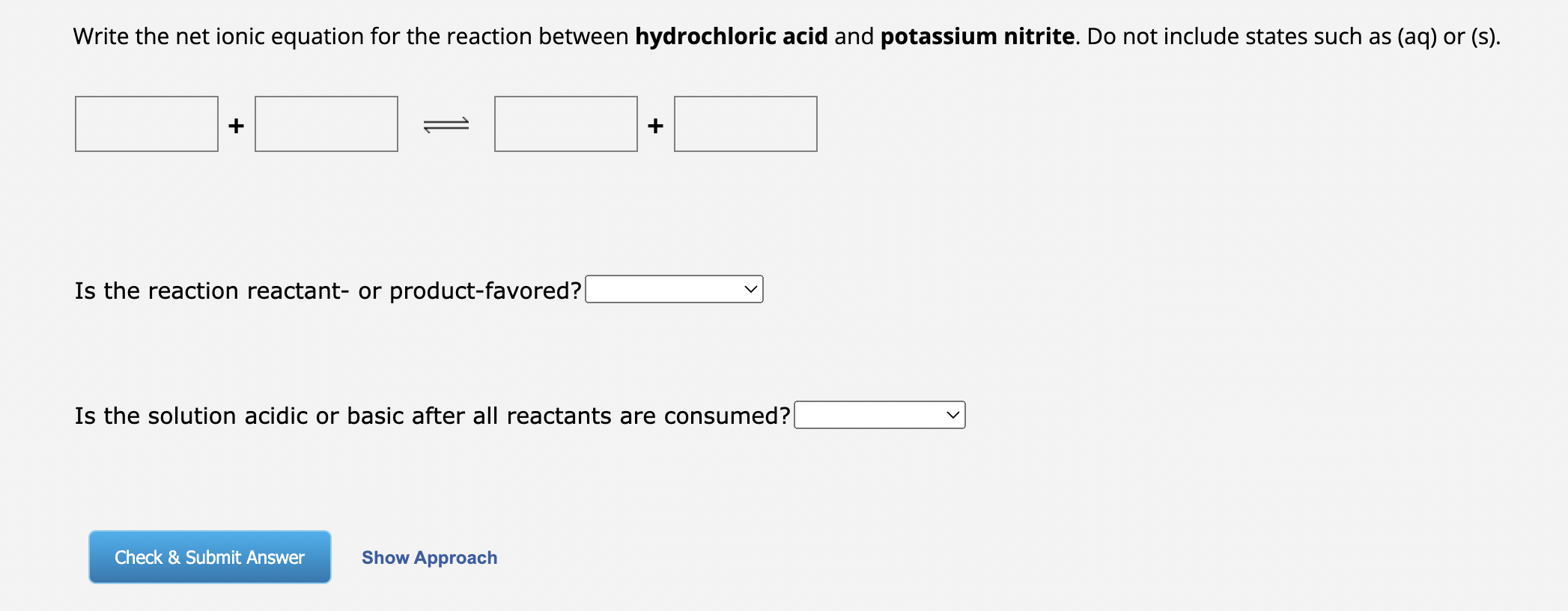Screen dimensions: 1568x611
Task: Click the plus sign between reactant boxes
Action: click(x=234, y=125)
